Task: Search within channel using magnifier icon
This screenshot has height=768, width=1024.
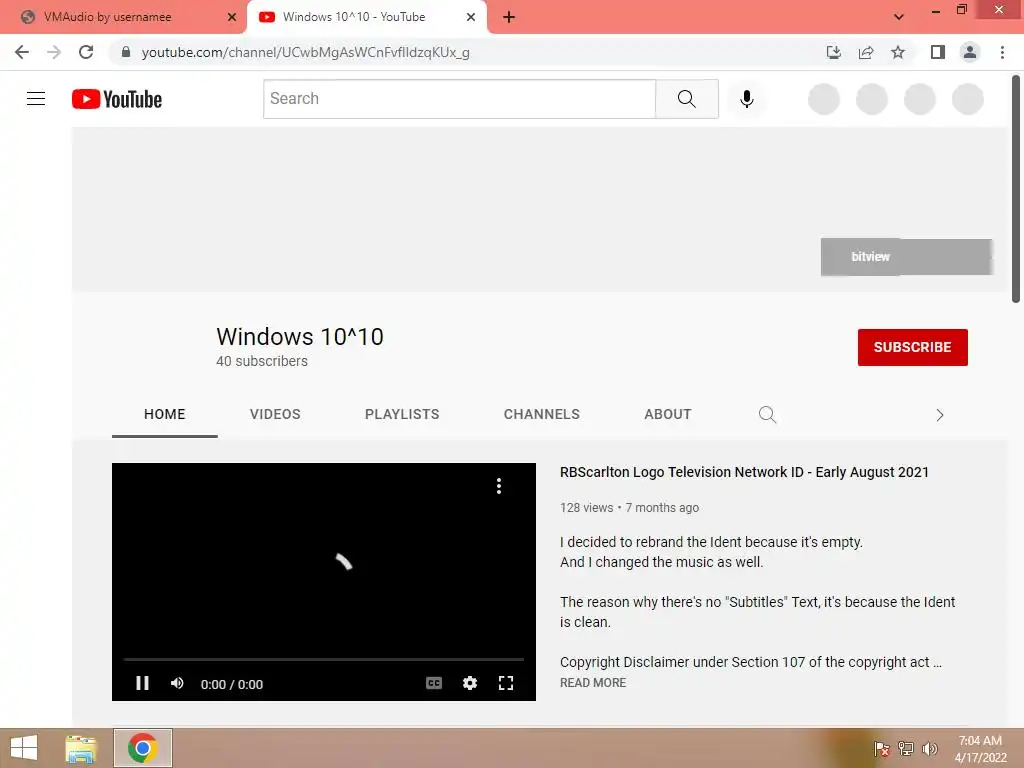Action: click(767, 415)
